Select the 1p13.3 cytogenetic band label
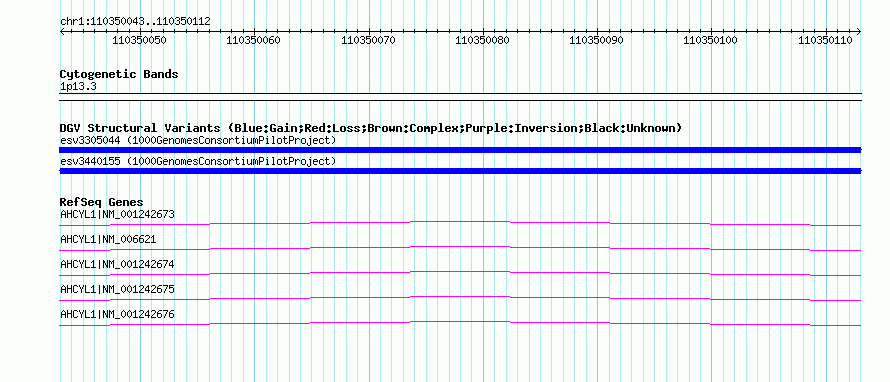The width and height of the screenshot is (890, 382). click(x=74, y=87)
